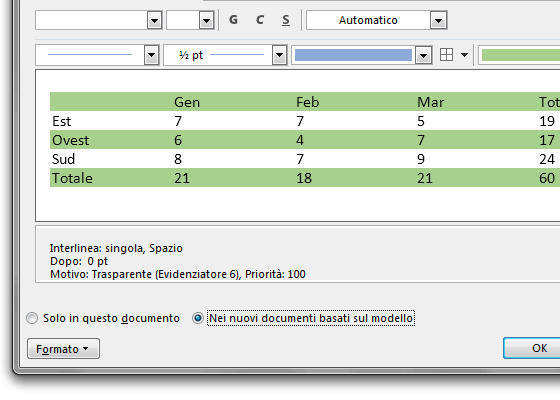Expand the font name dropdown
Image resolution: width=560 pixels, height=400 pixels.
click(154, 20)
